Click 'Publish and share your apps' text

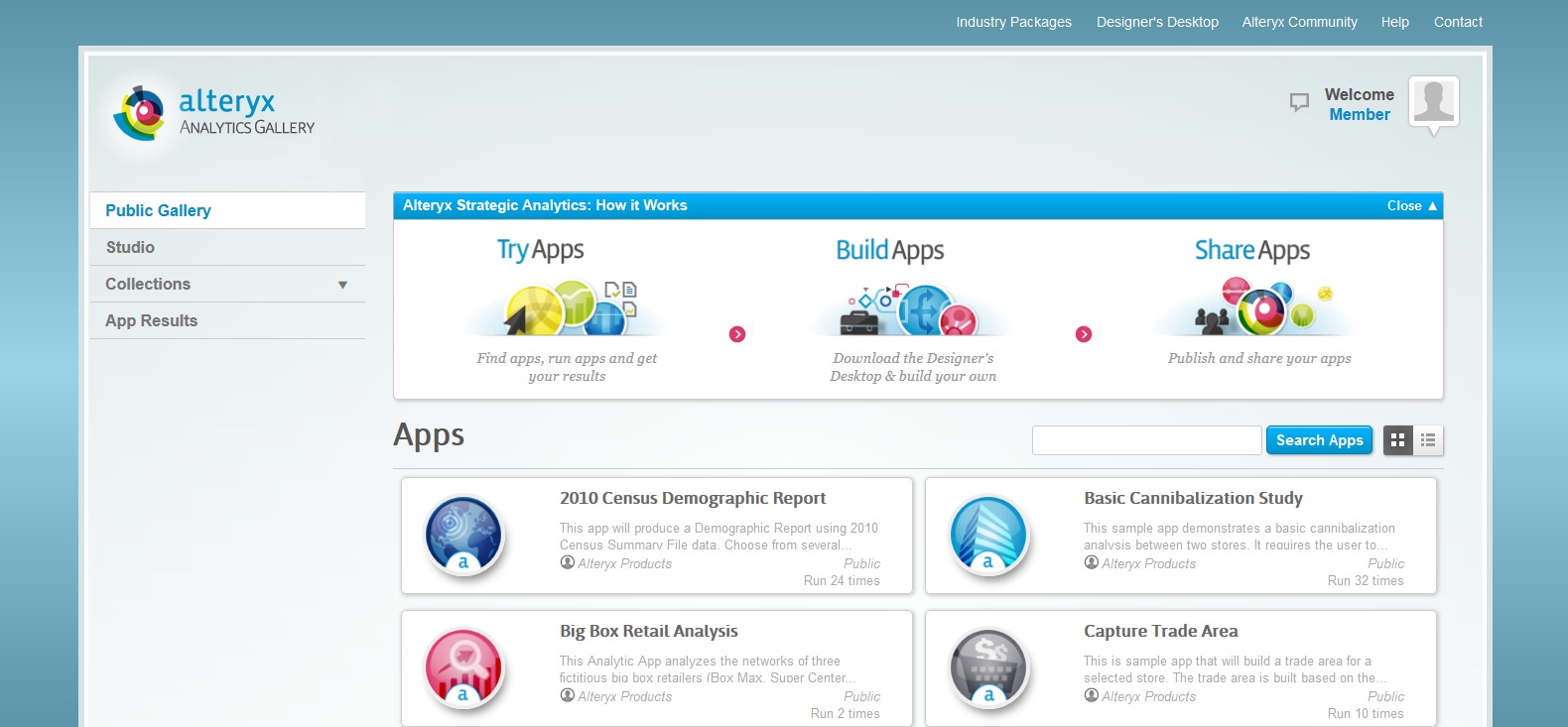coord(1259,358)
